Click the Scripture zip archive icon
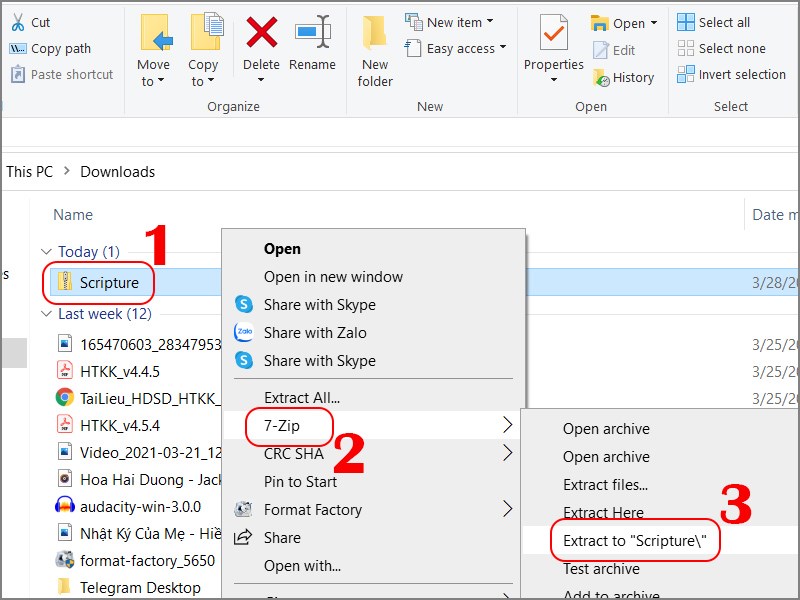The width and height of the screenshot is (800, 600). point(65,282)
